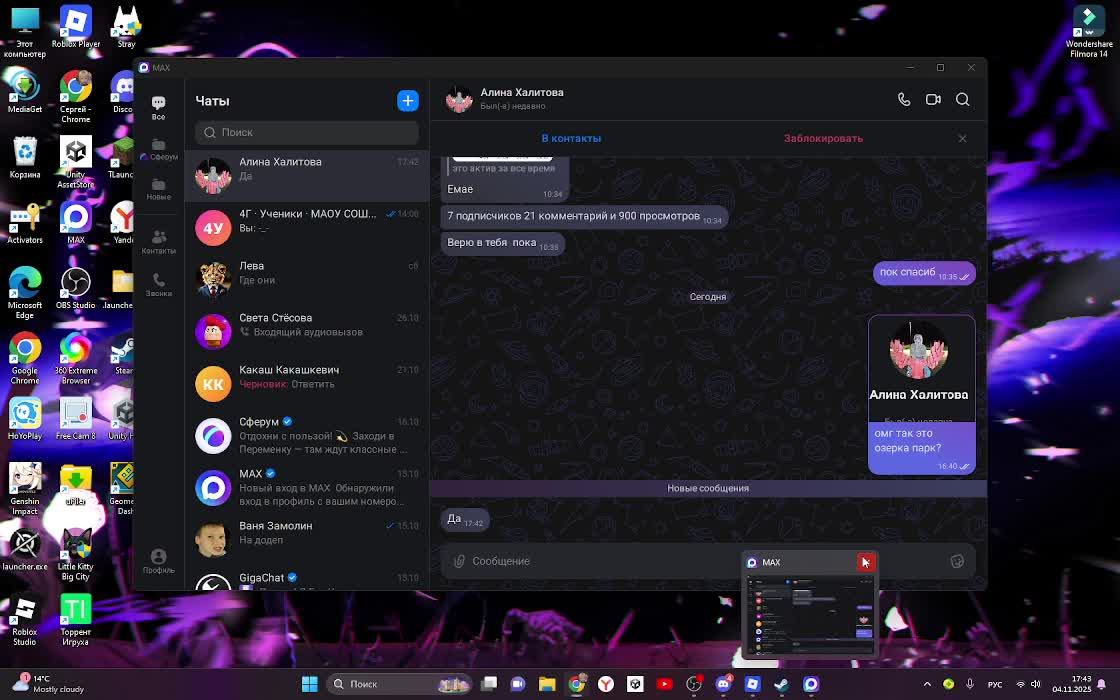Open the MAX official chat
The image size is (1120, 700).
click(x=307, y=488)
